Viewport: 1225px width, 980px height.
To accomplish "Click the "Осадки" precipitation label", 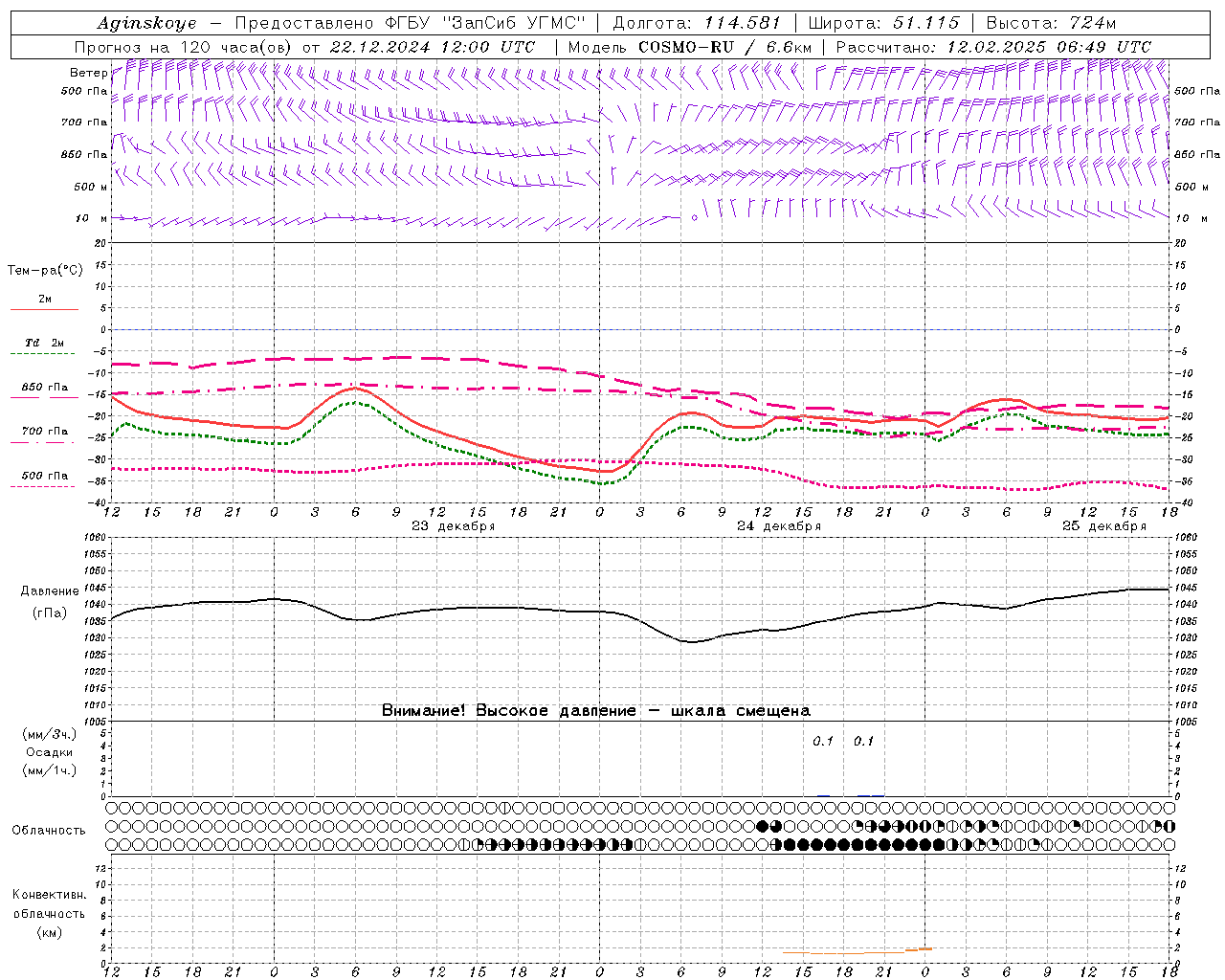I will pyautogui.click(x=50, y=752).
